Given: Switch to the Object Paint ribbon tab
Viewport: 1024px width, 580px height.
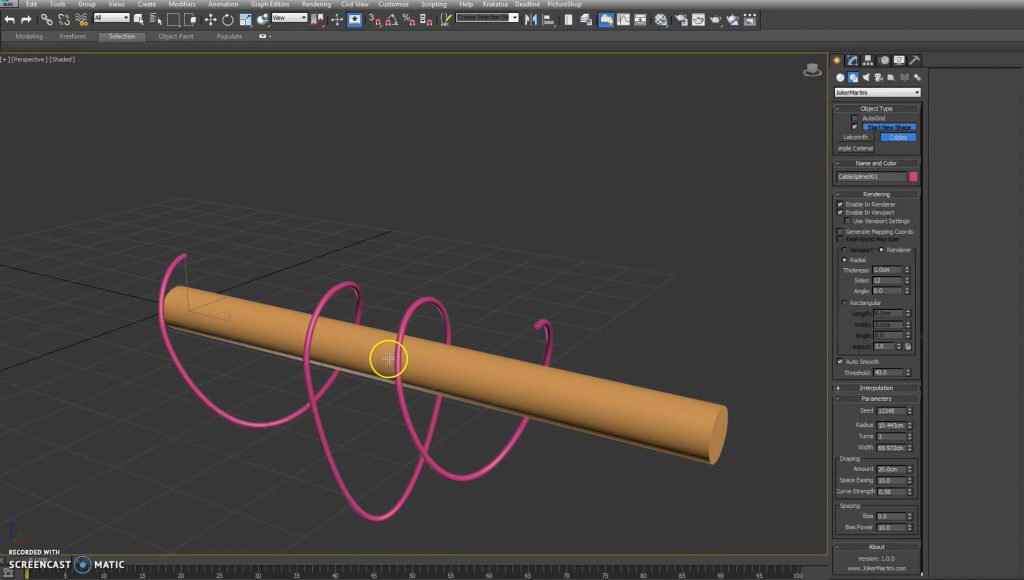Looking at the screenshot, I should (175, 37).
